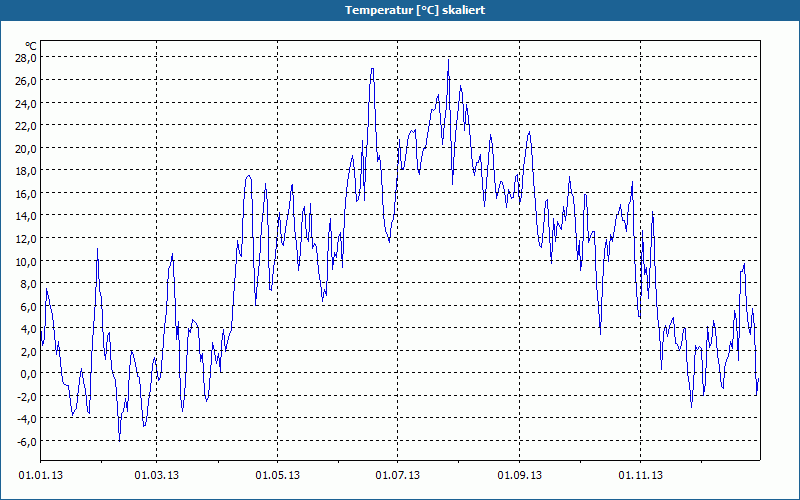Select the 6,0 y-axis label

[x=28, y=306]
